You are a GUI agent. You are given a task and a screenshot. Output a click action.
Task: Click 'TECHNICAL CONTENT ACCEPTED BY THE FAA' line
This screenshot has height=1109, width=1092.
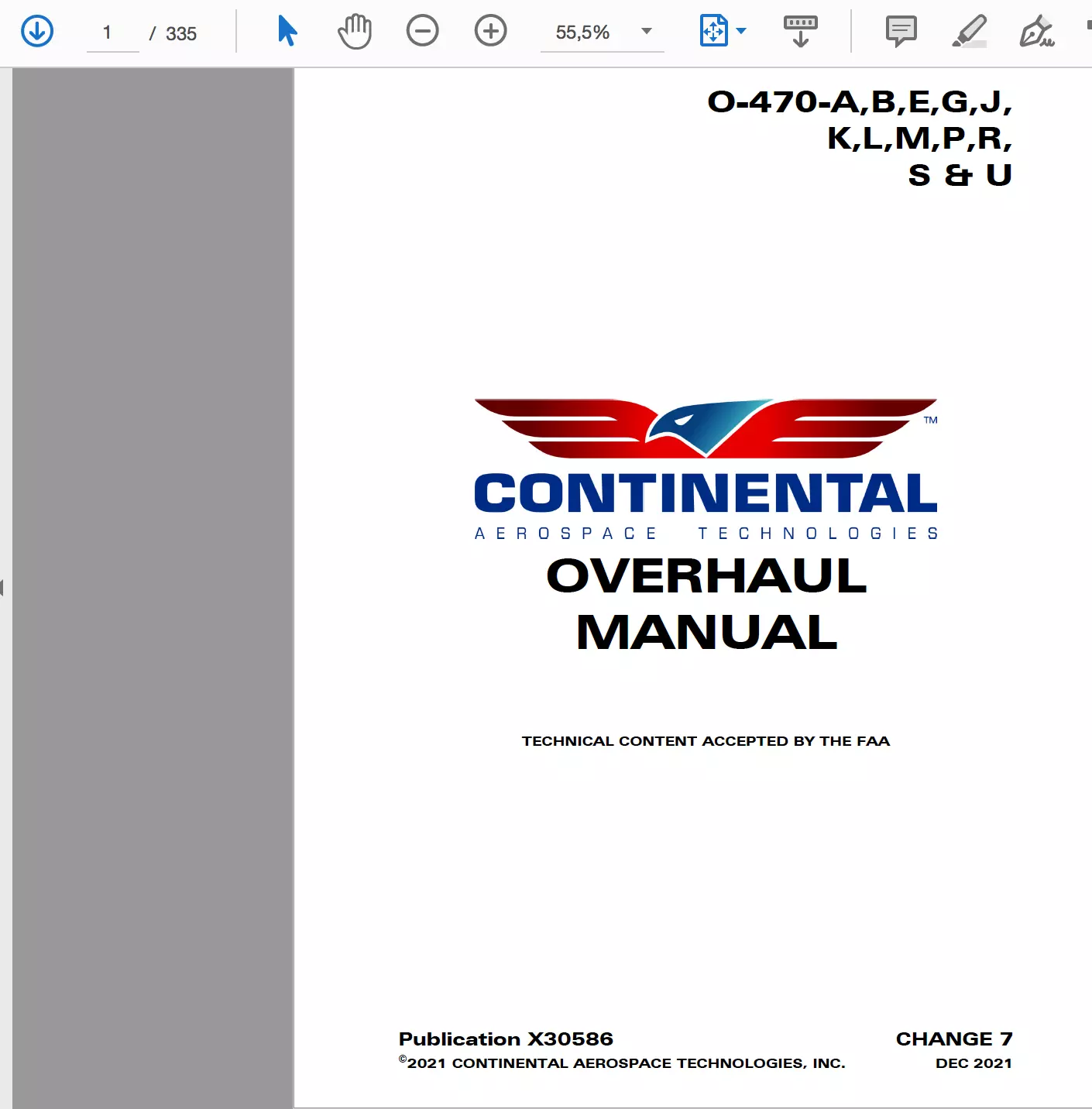pyautogui.click(x=706, y=741)
